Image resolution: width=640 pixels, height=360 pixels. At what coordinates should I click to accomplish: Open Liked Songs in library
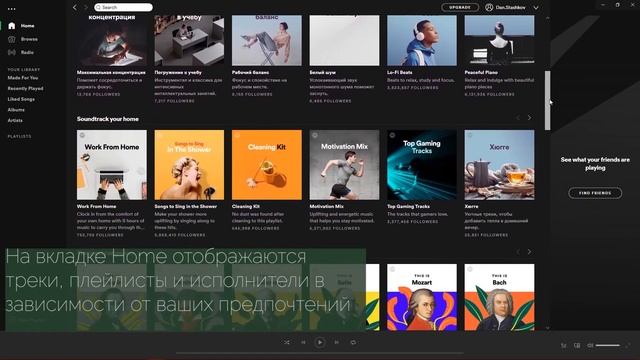pos(21,99)
